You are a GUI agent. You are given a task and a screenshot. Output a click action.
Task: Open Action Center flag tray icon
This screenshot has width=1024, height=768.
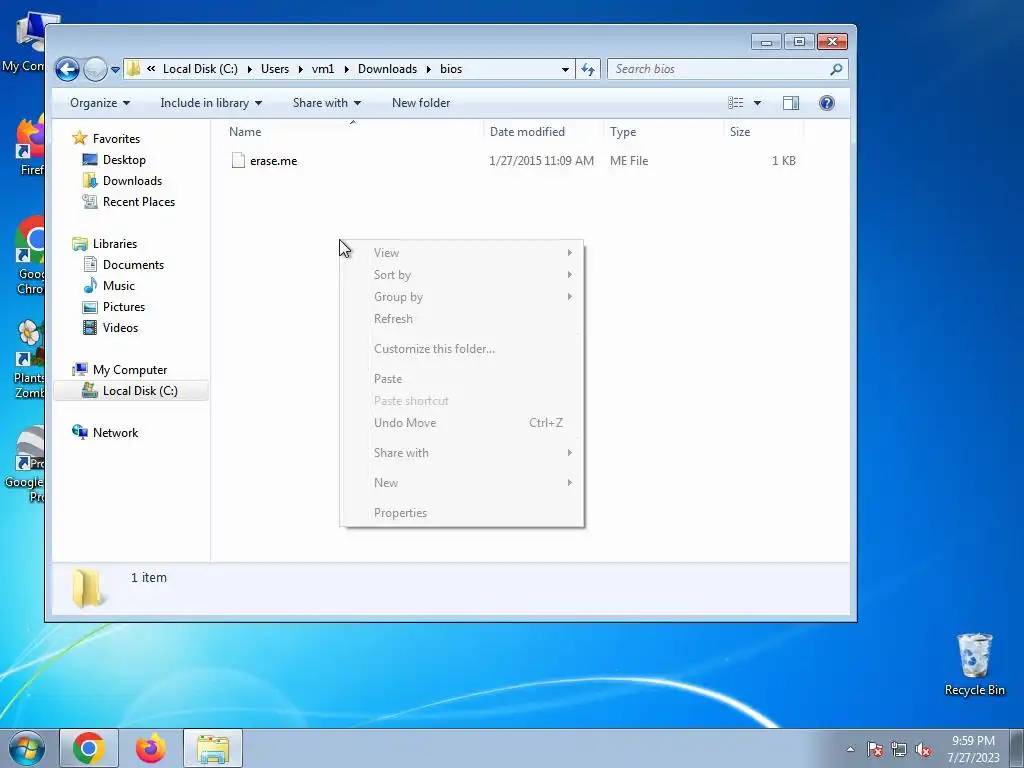(875, 750)
